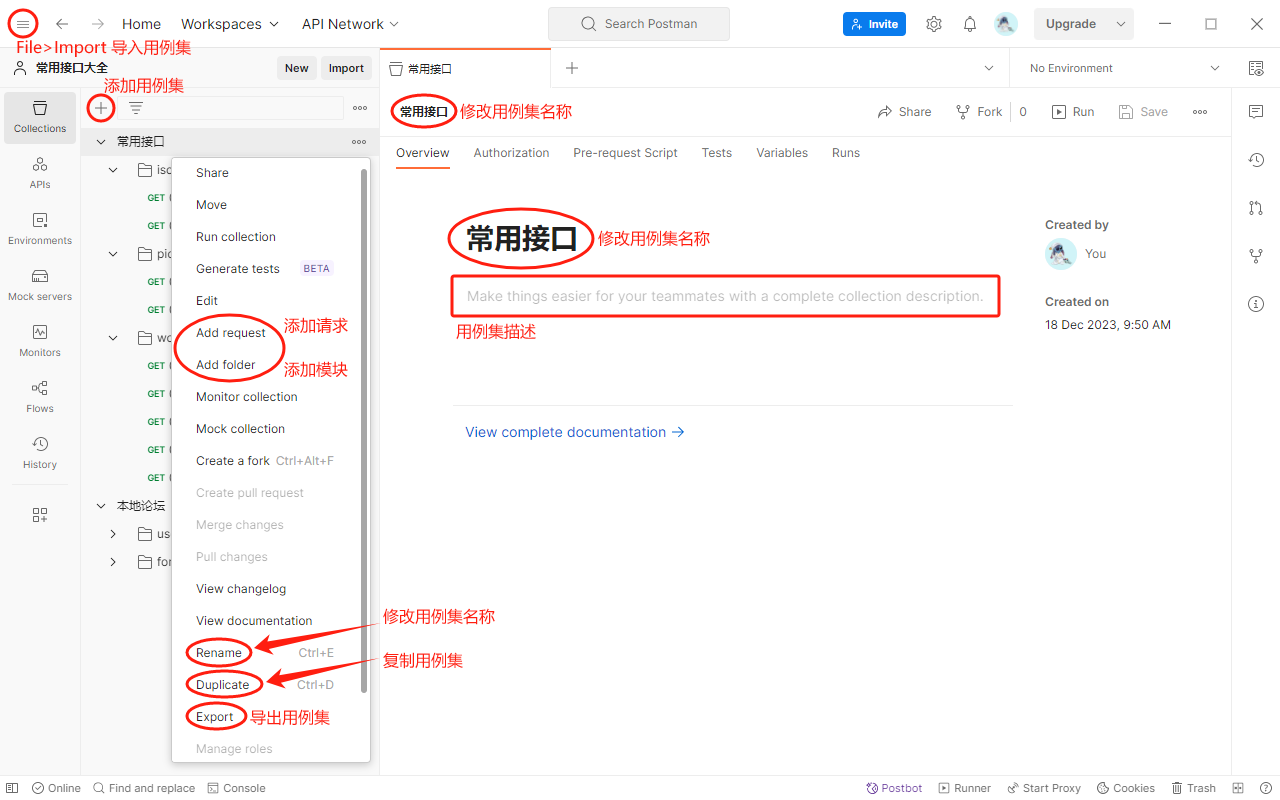Go back with the left arrow
The image size is (1280, 800).
(62, 24)
